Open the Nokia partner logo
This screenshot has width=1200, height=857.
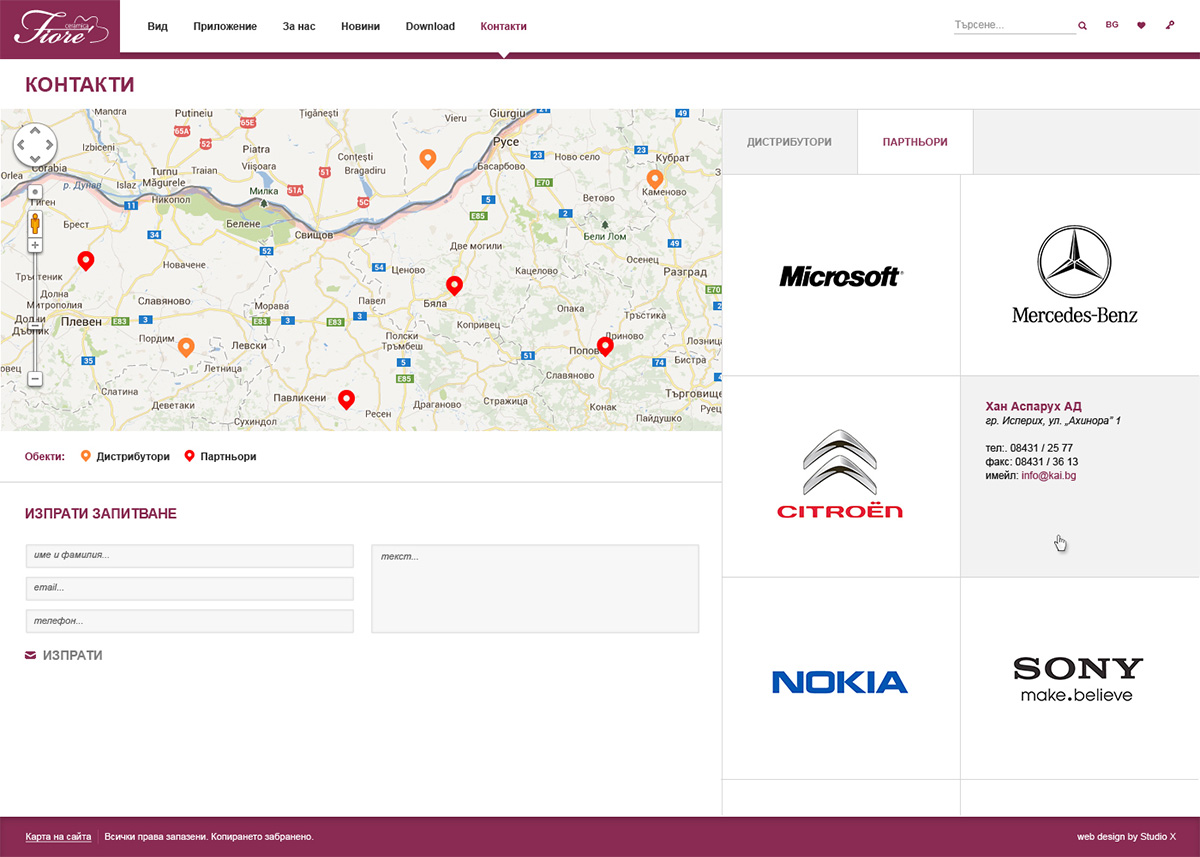840,682
